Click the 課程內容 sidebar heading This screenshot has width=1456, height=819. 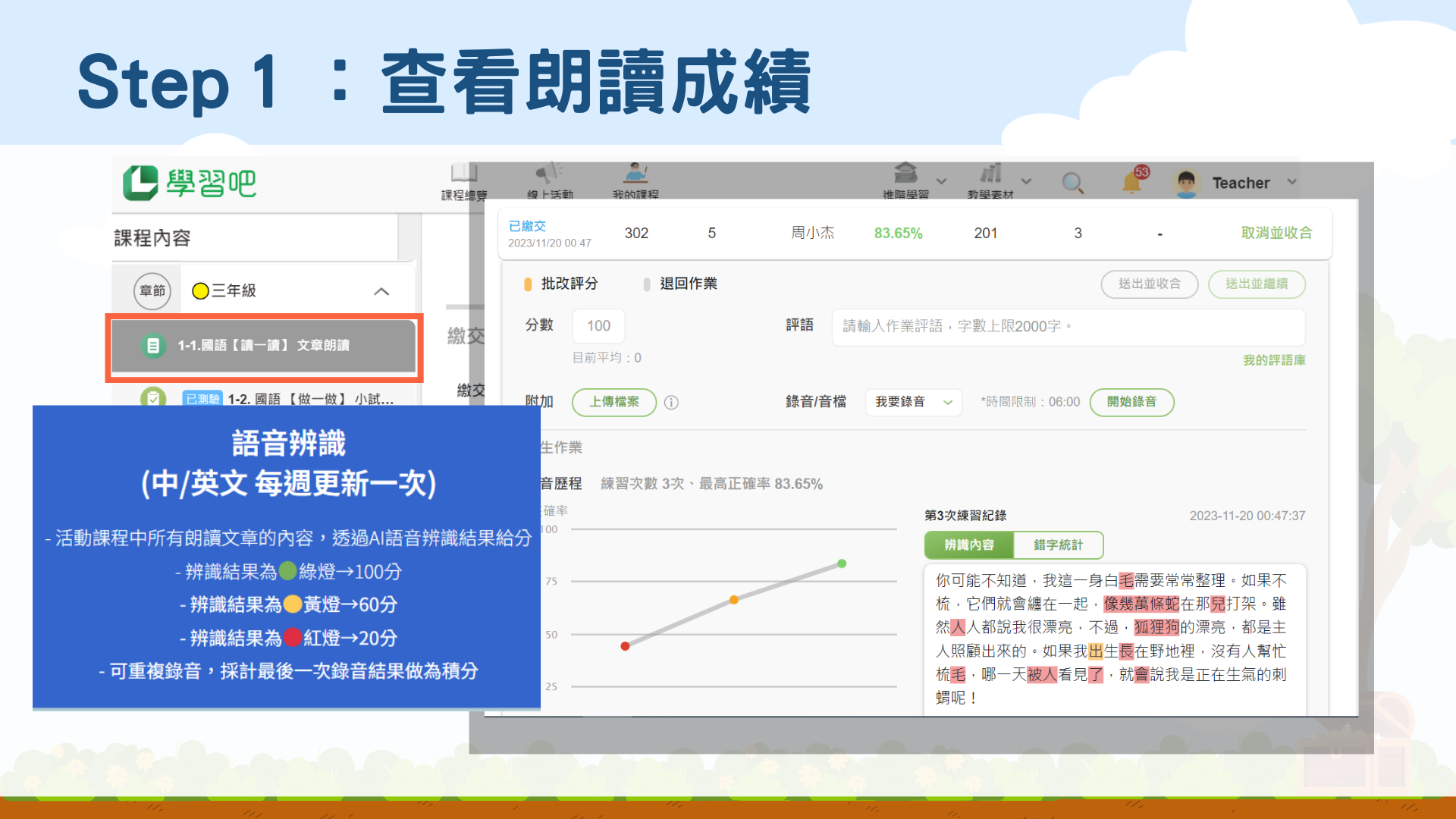152,238
